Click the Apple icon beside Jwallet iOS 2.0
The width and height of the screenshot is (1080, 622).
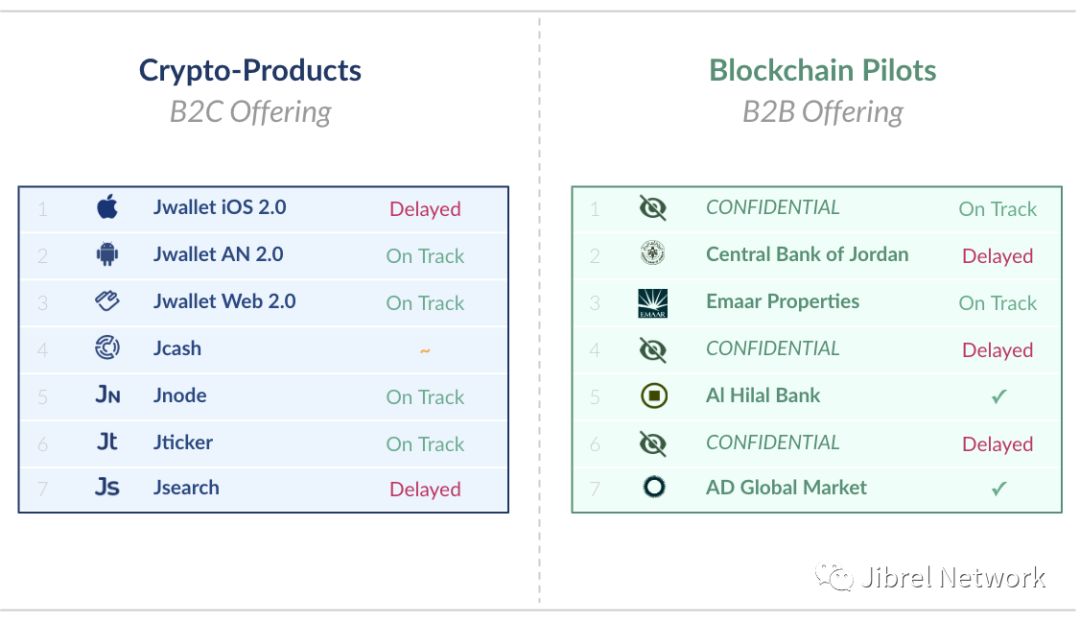click(x=107, y=206)
